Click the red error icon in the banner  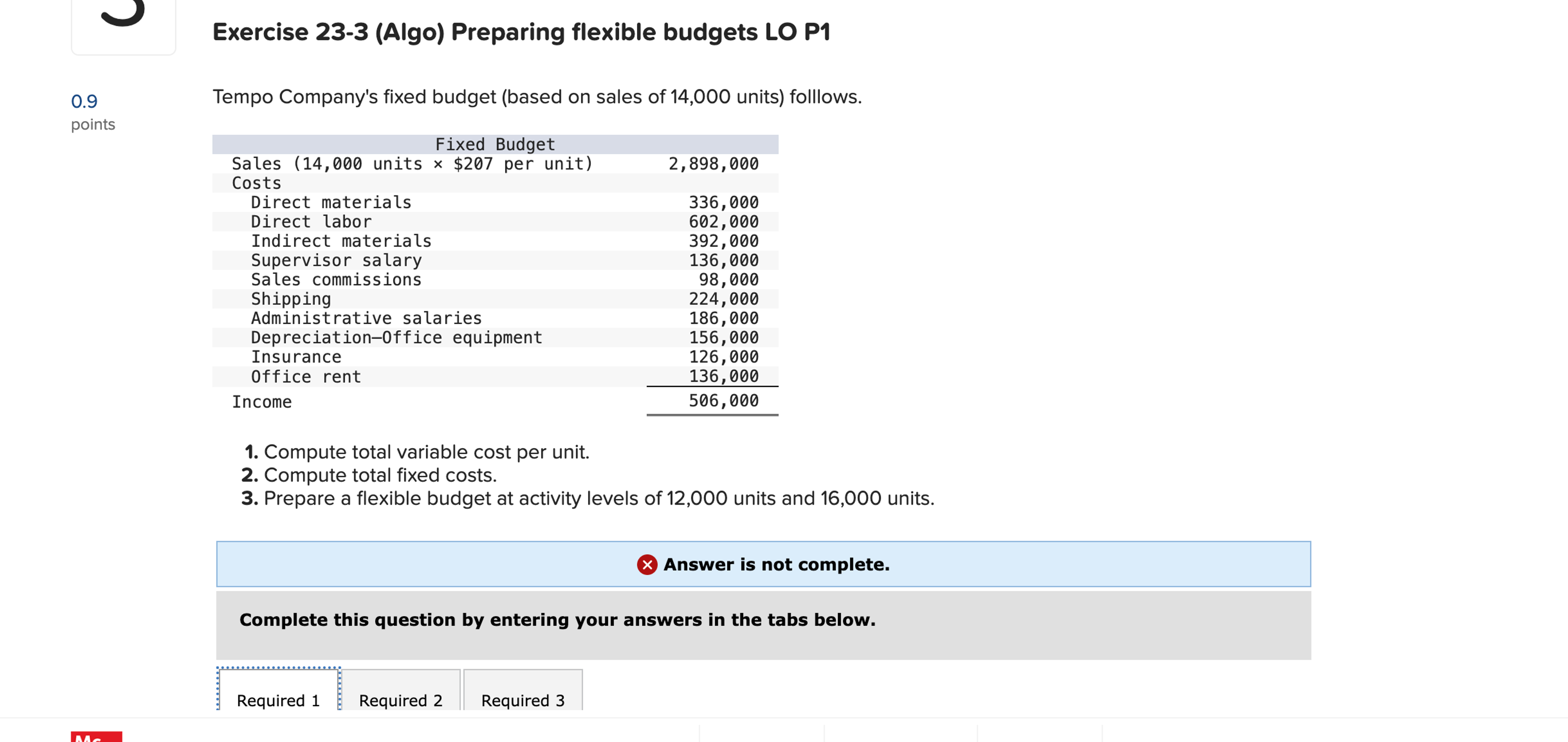pyautogui.click(x=647, y=564)
